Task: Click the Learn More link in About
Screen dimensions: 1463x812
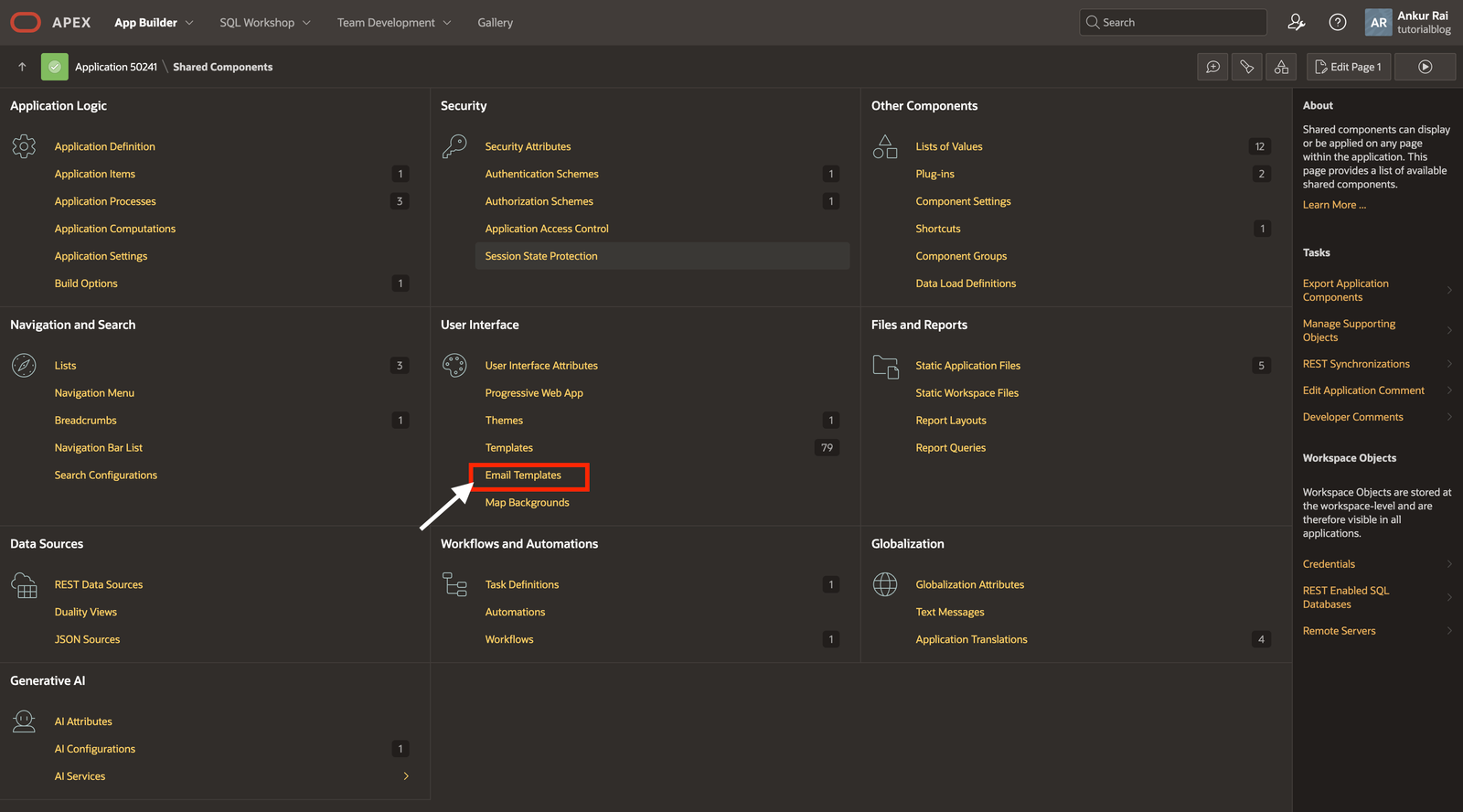Action: [1334, 205]
